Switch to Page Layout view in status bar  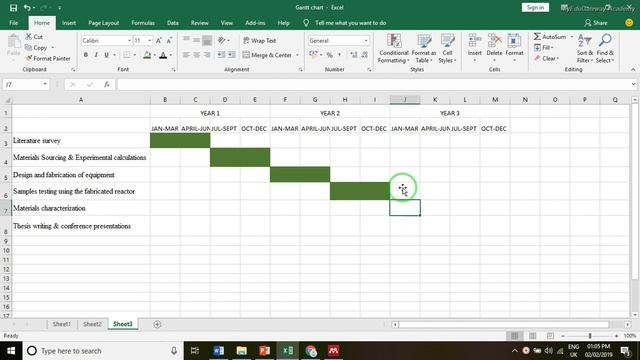pos(532,336)
